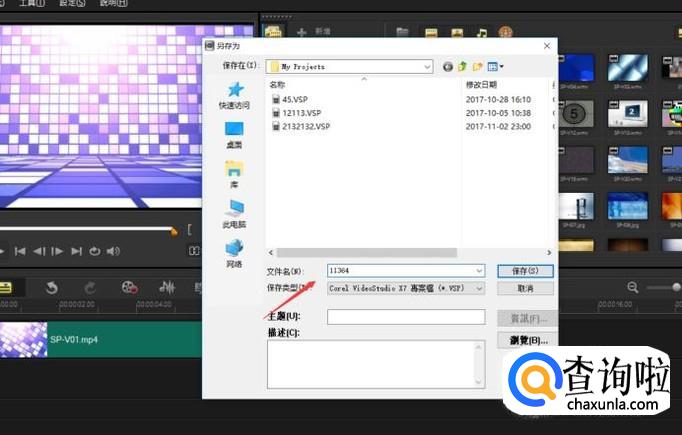Go back to last visited folder
This screenshot has width=682, height=435.
[x=448, y=67]
